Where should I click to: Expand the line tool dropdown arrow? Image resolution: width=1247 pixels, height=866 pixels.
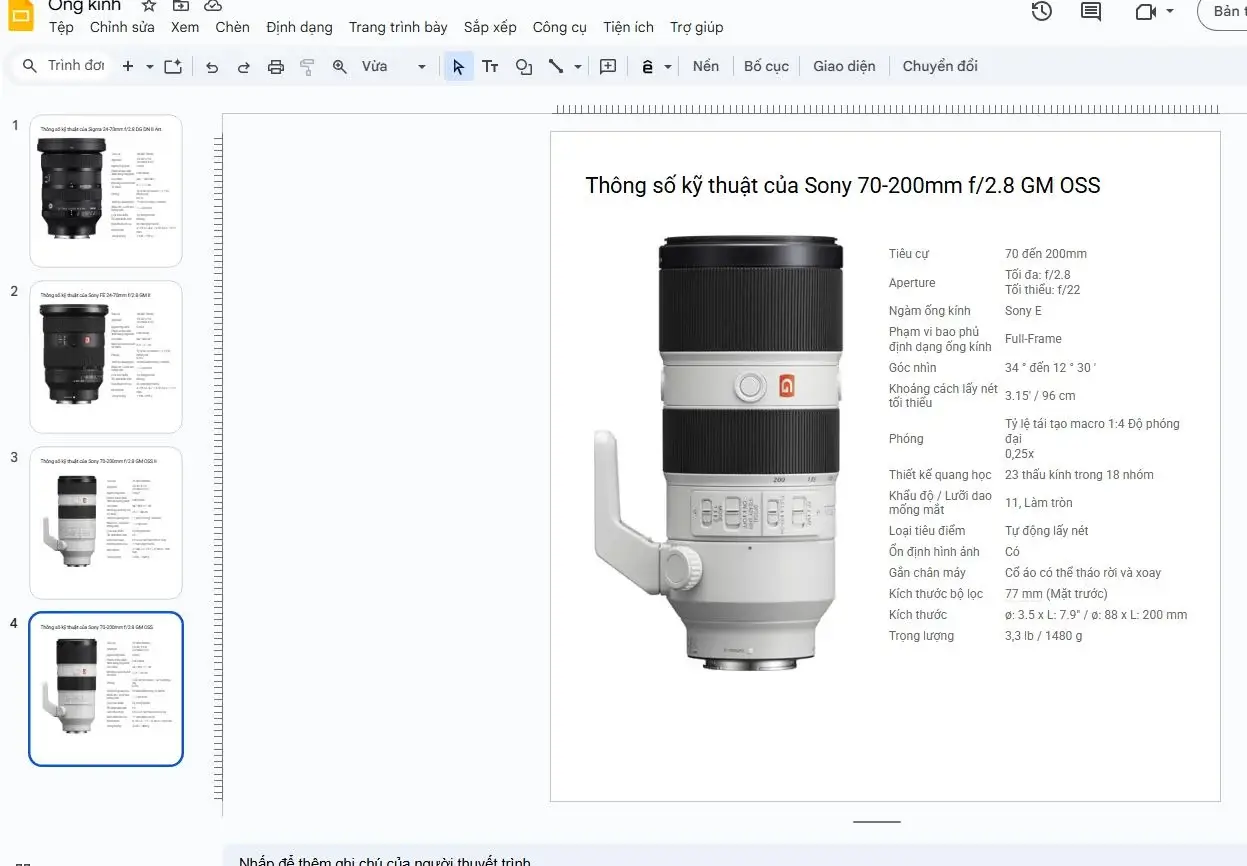(578, 67)
